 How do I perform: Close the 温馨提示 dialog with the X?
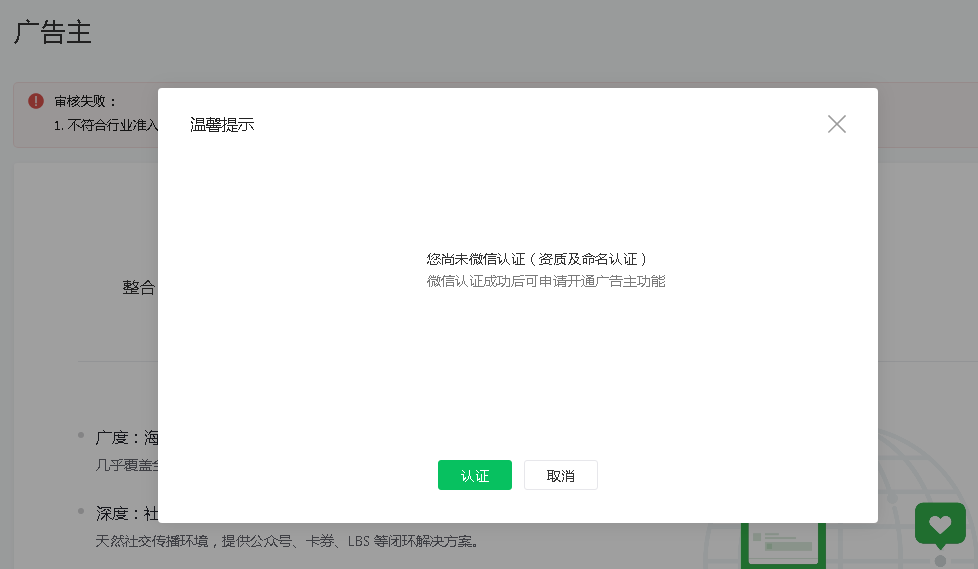836,124
